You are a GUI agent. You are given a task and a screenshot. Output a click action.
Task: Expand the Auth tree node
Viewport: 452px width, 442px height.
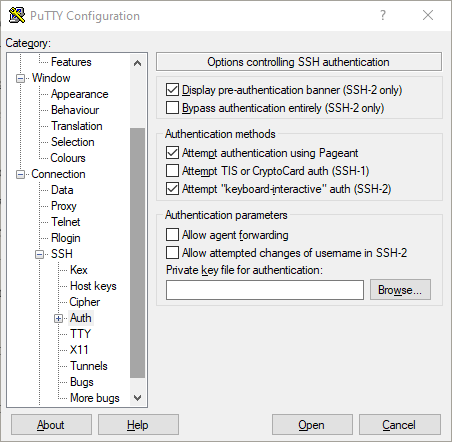pyautogui.click(x=58, y=318)
